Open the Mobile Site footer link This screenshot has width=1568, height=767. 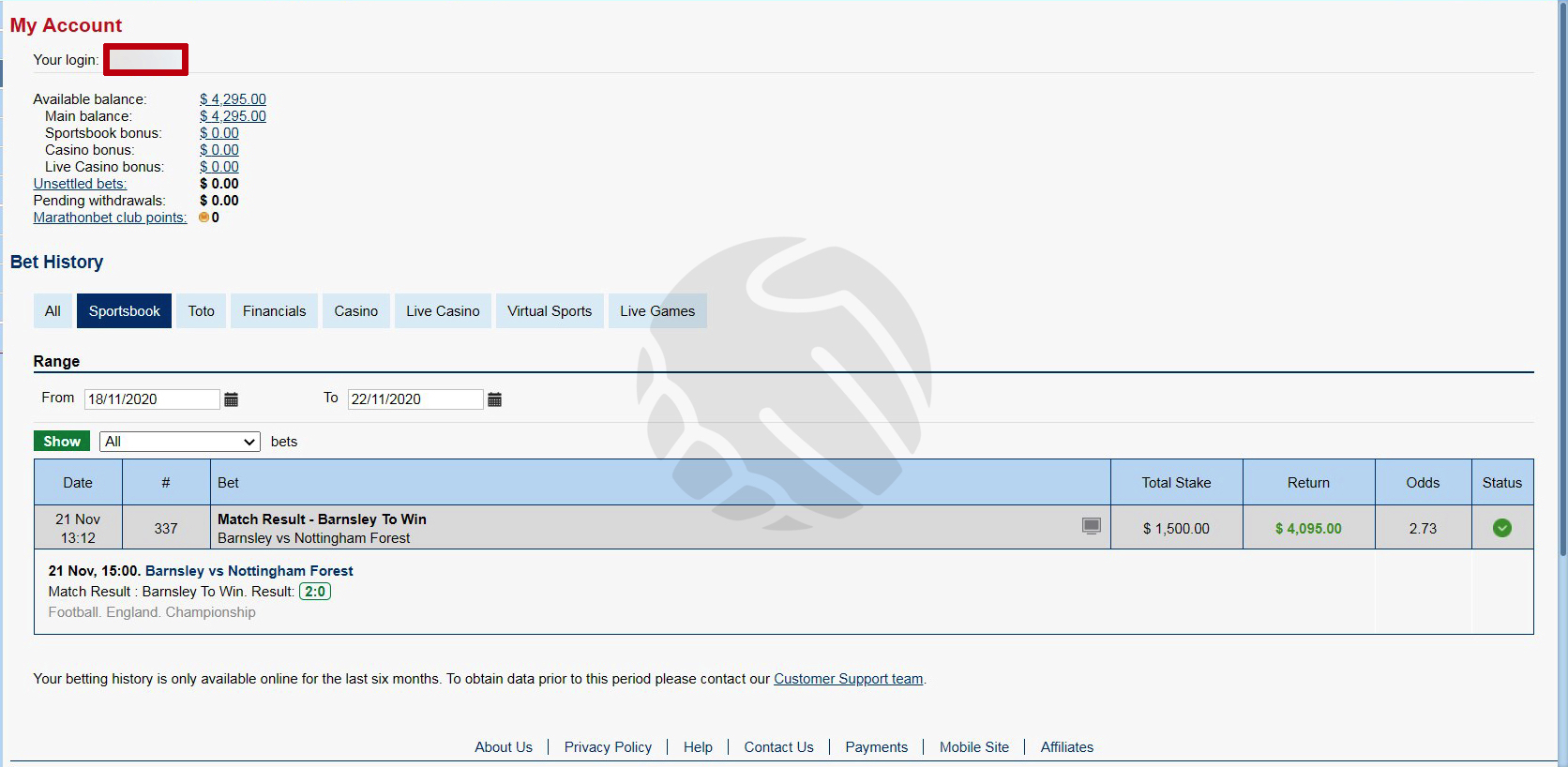pyautogui.click(x=974, y=747)
